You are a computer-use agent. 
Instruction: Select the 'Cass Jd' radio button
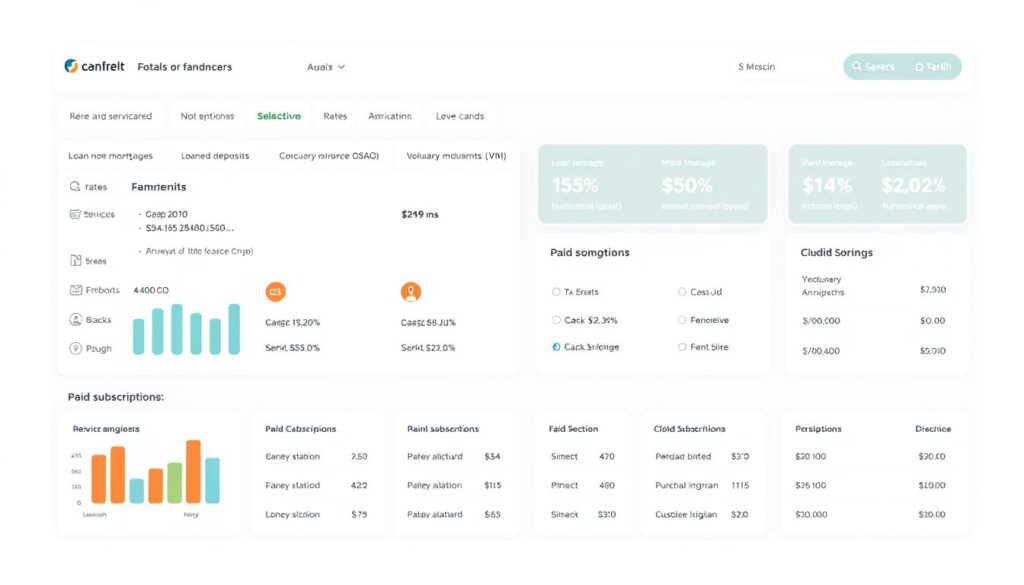pos(682,292)
